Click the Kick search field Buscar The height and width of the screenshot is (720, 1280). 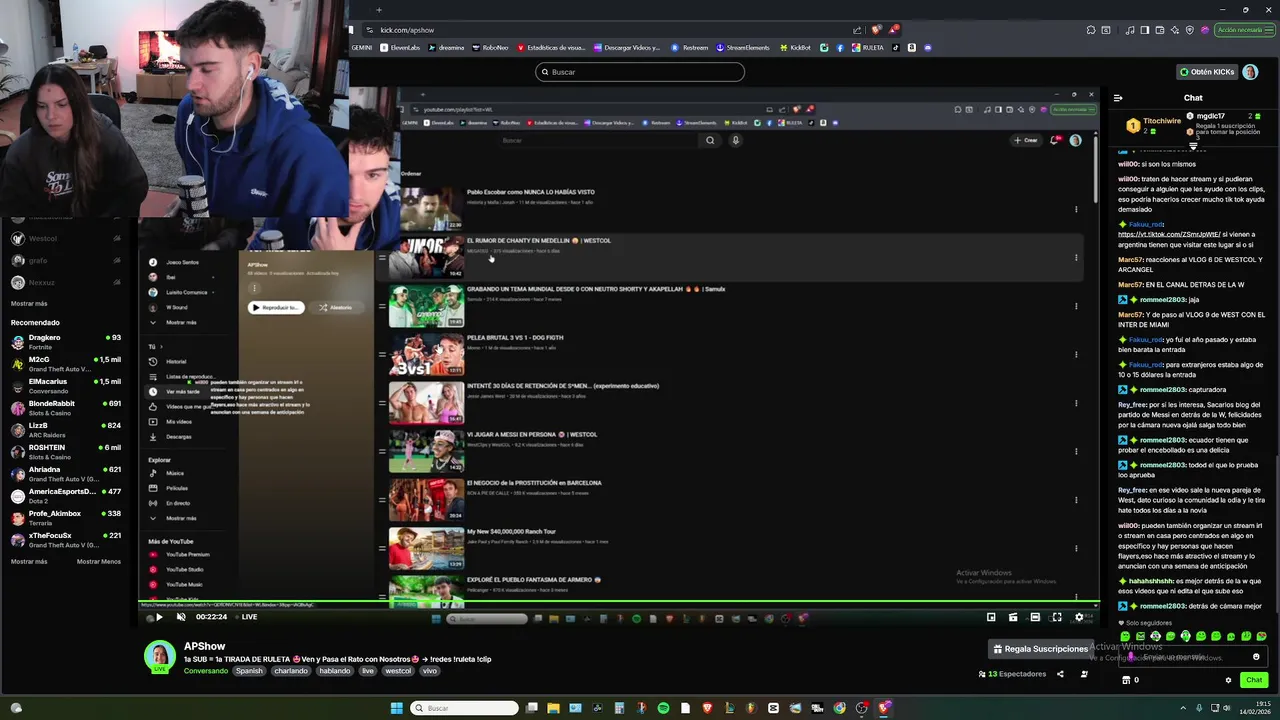coord(640,72)
